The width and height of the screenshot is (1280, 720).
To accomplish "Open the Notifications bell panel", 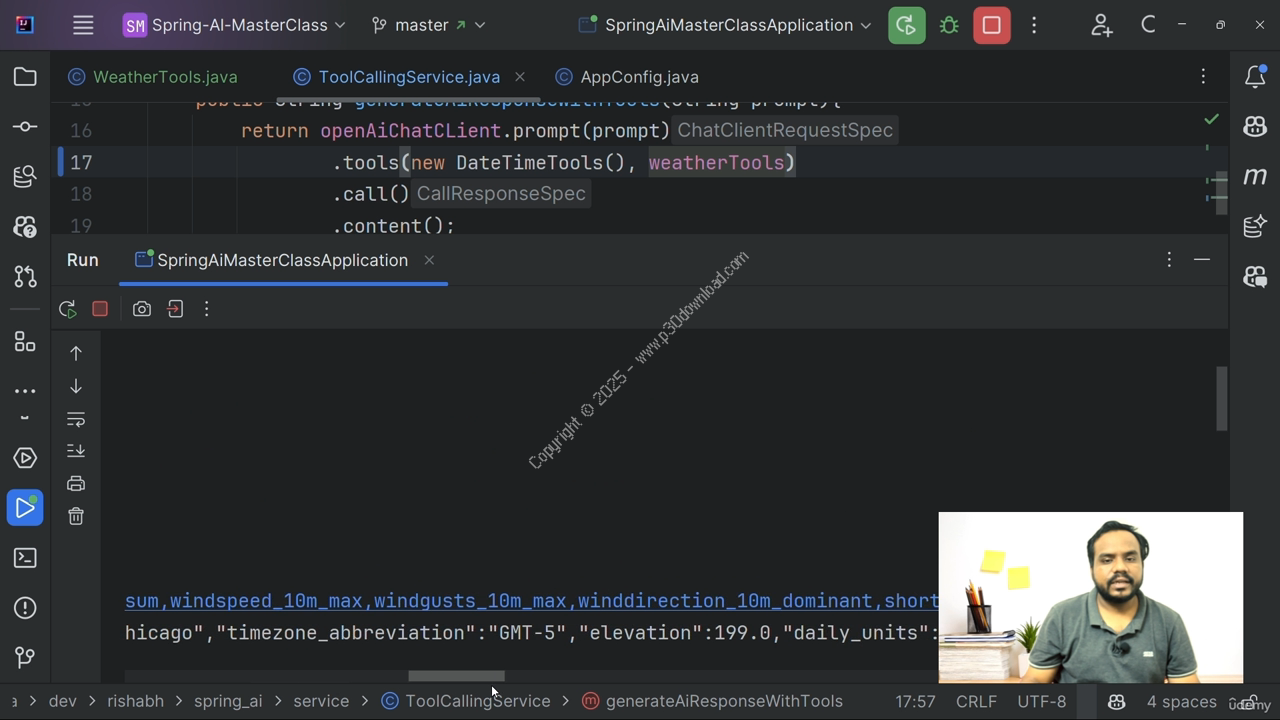I will 1255,77.
